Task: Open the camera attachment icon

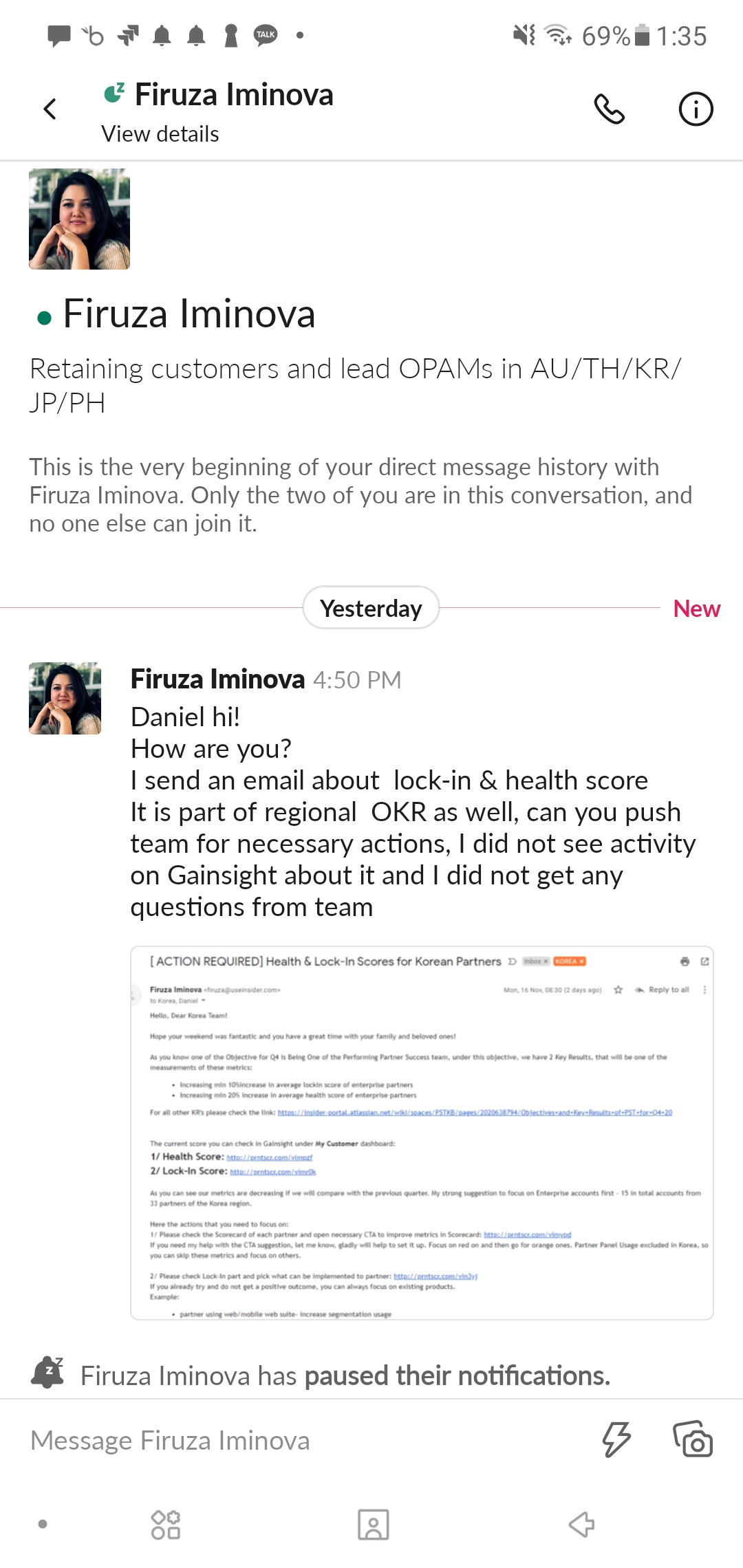Action: [693, 1439]
